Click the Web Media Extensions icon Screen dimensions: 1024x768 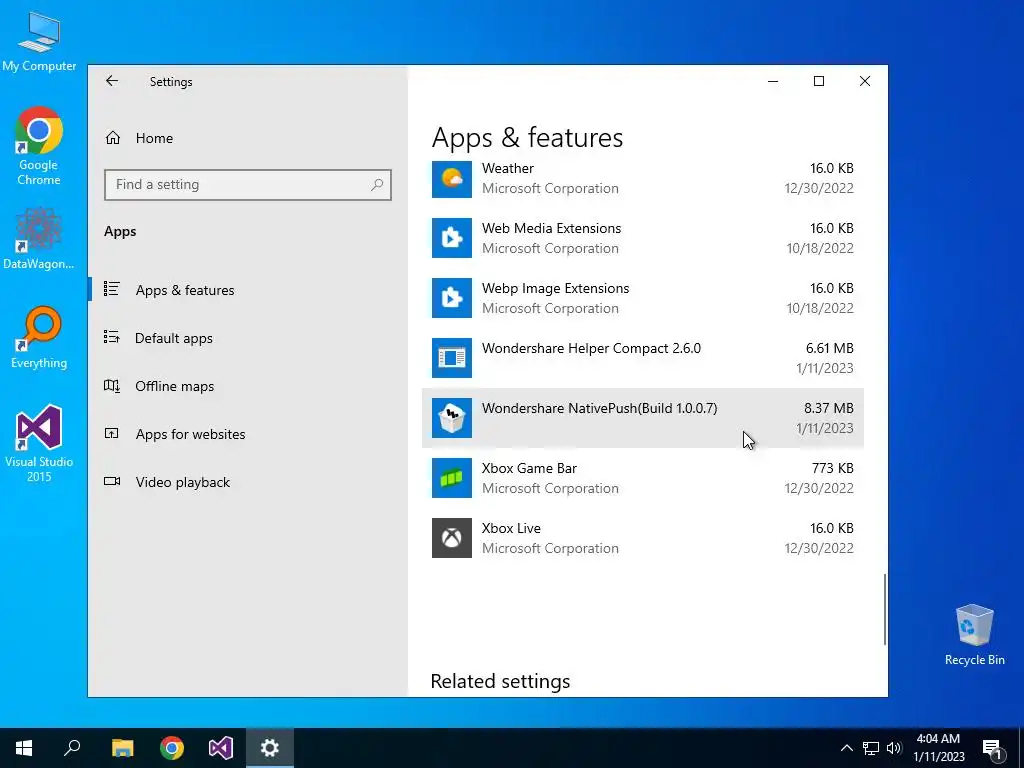click(451, 238)
